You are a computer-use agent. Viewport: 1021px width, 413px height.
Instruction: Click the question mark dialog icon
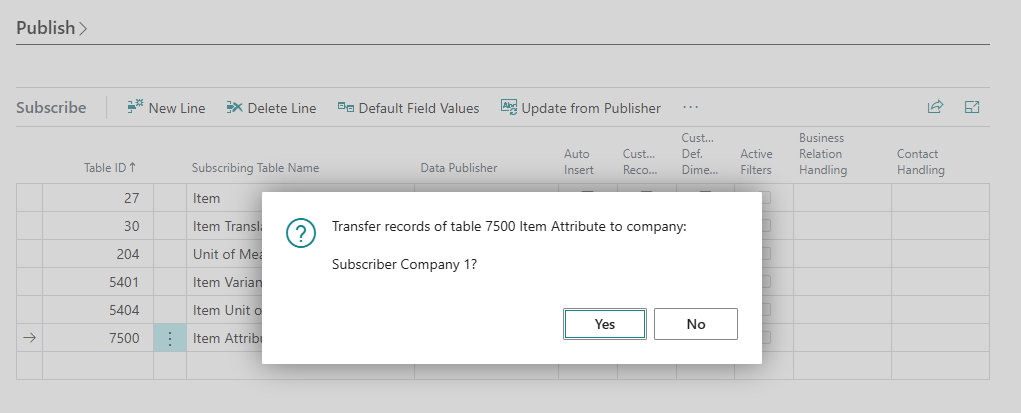click(301, 233)
